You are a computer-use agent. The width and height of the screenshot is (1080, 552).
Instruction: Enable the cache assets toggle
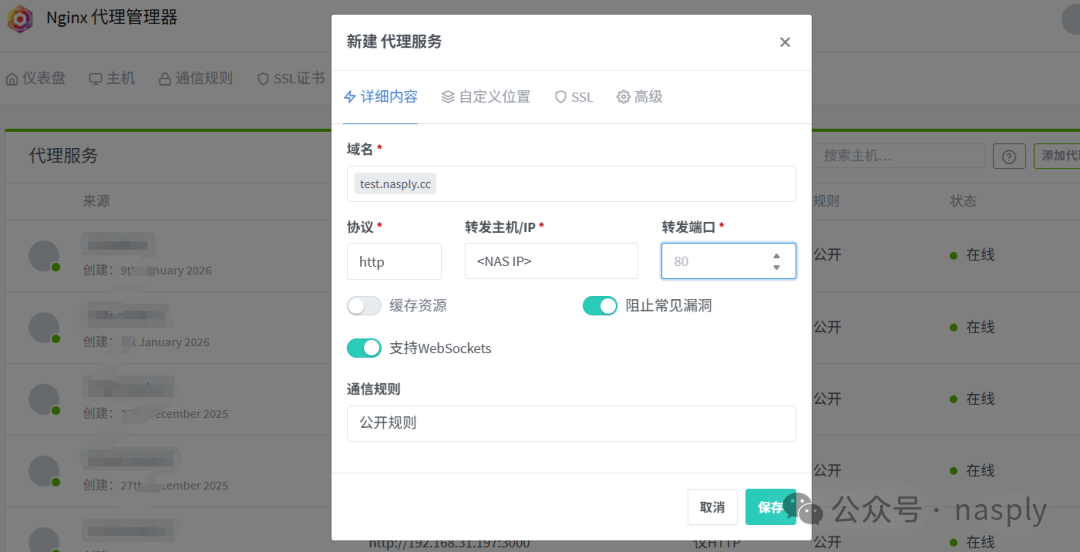point(364,306)
